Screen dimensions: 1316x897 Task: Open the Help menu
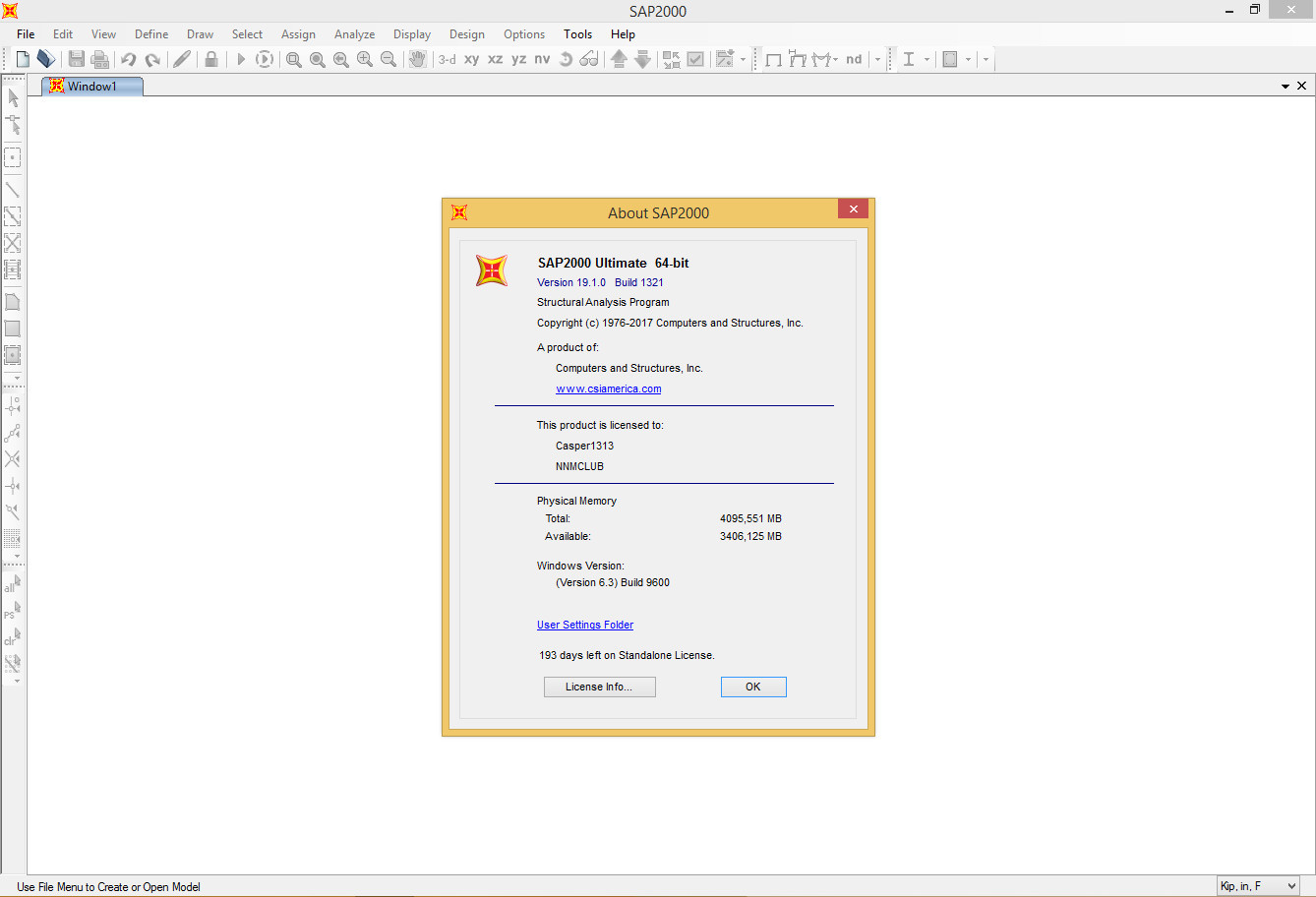[623, 33]
